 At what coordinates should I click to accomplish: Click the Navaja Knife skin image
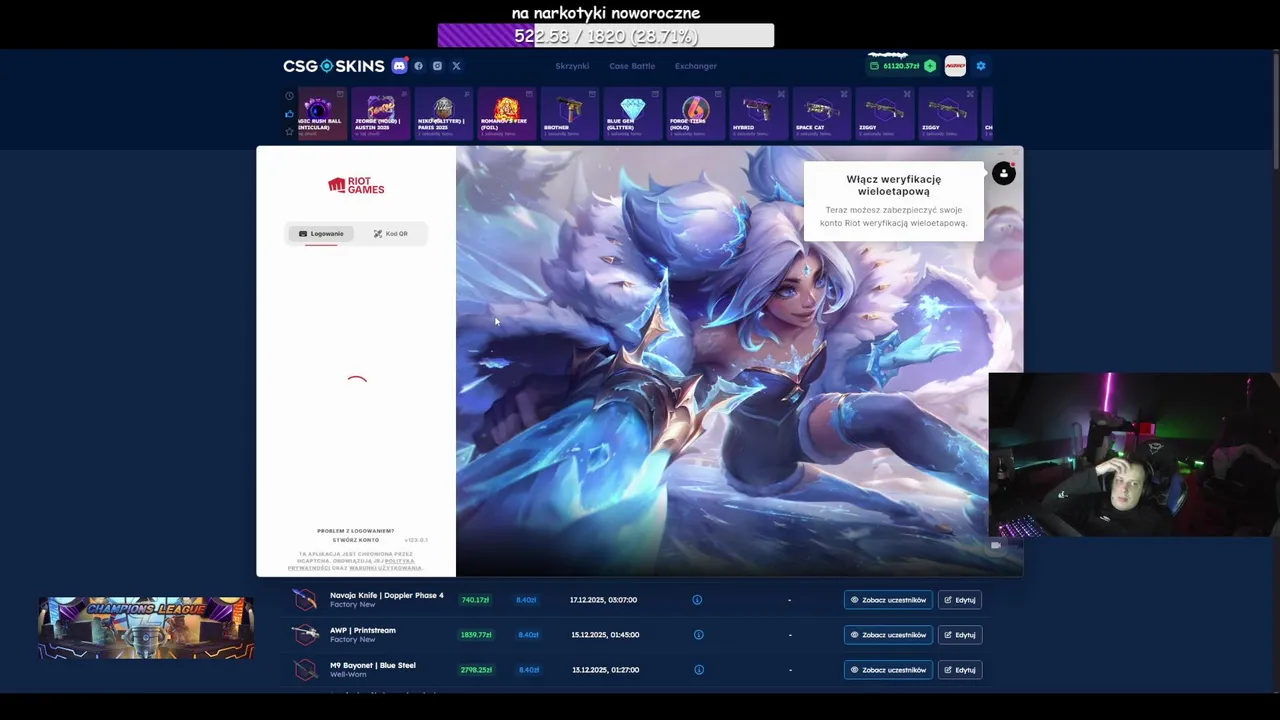[305, 600]
